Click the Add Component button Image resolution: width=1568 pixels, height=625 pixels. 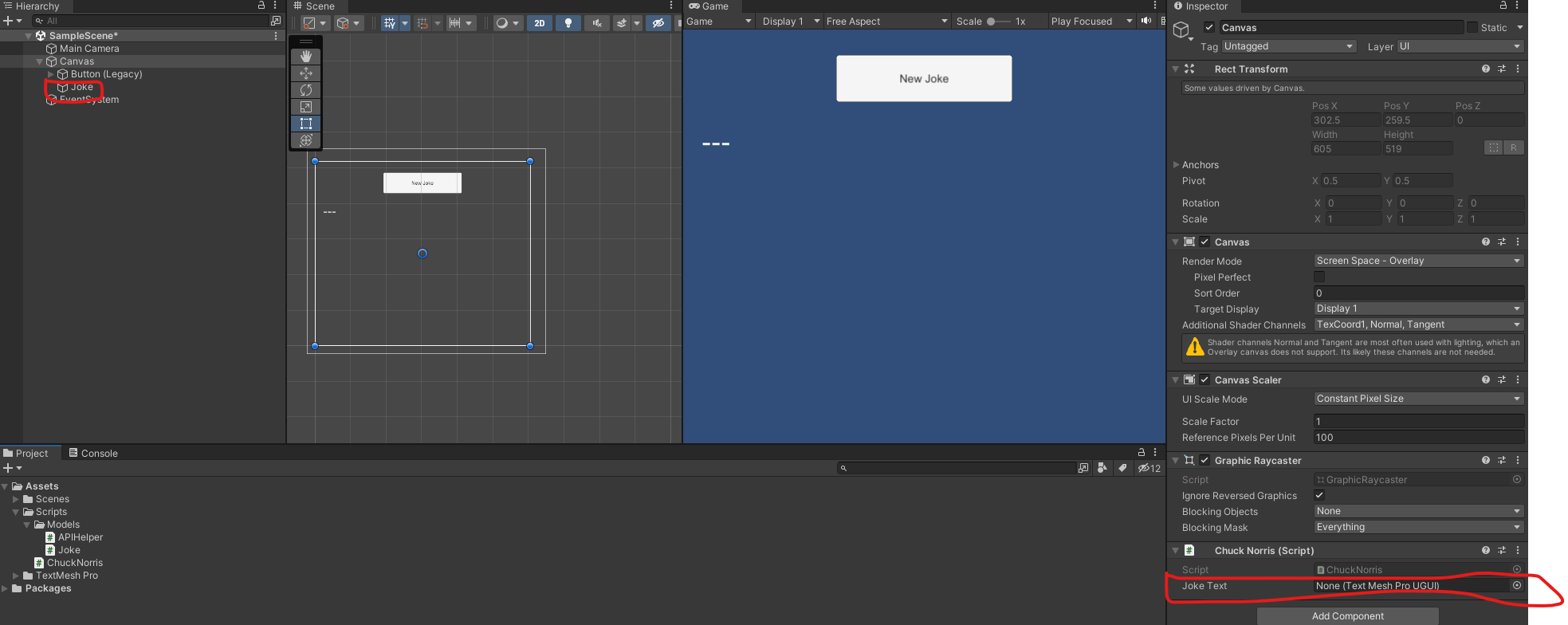point(1347,616)
